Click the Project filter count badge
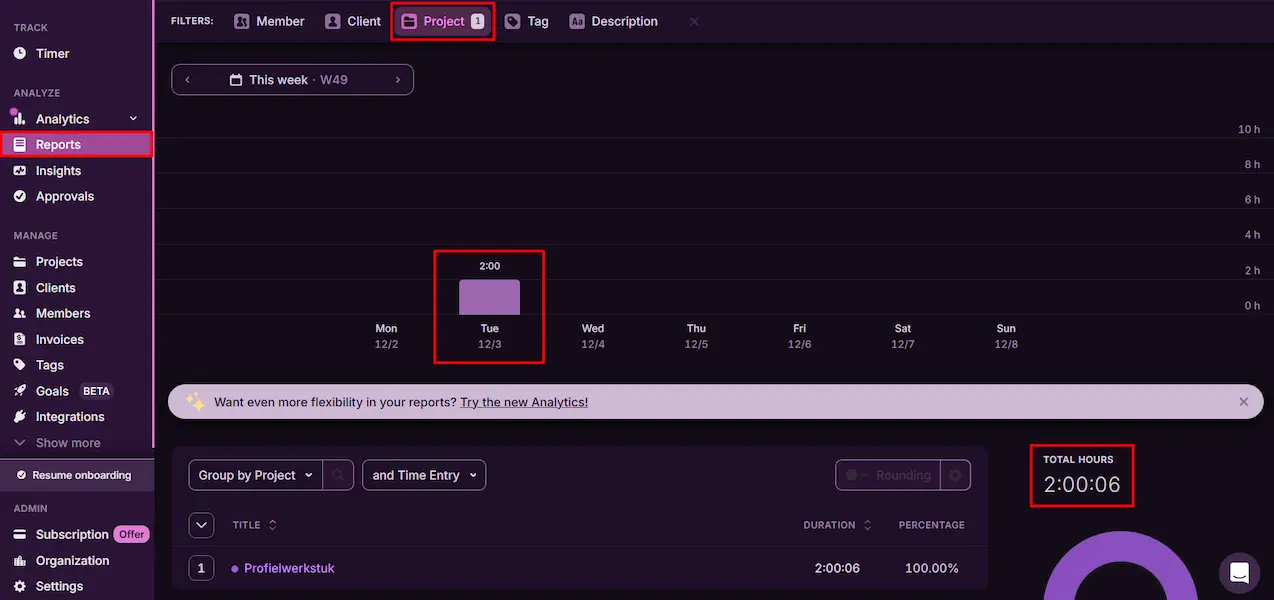Image resolution: width=1274 pixels, height=600 pixels. coord(477,21)
